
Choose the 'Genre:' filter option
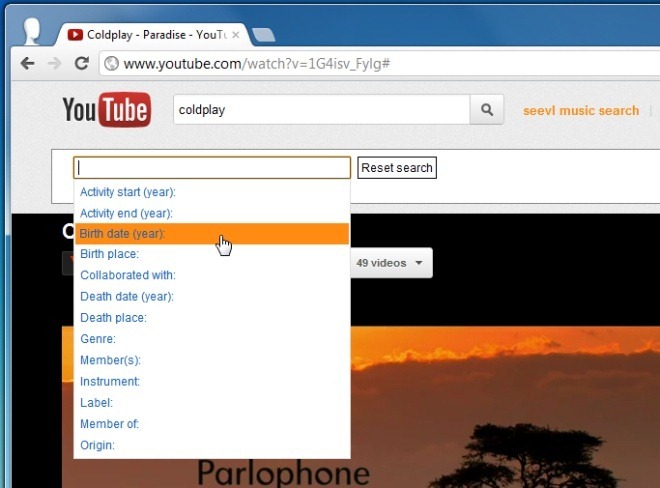coord(212,339)
